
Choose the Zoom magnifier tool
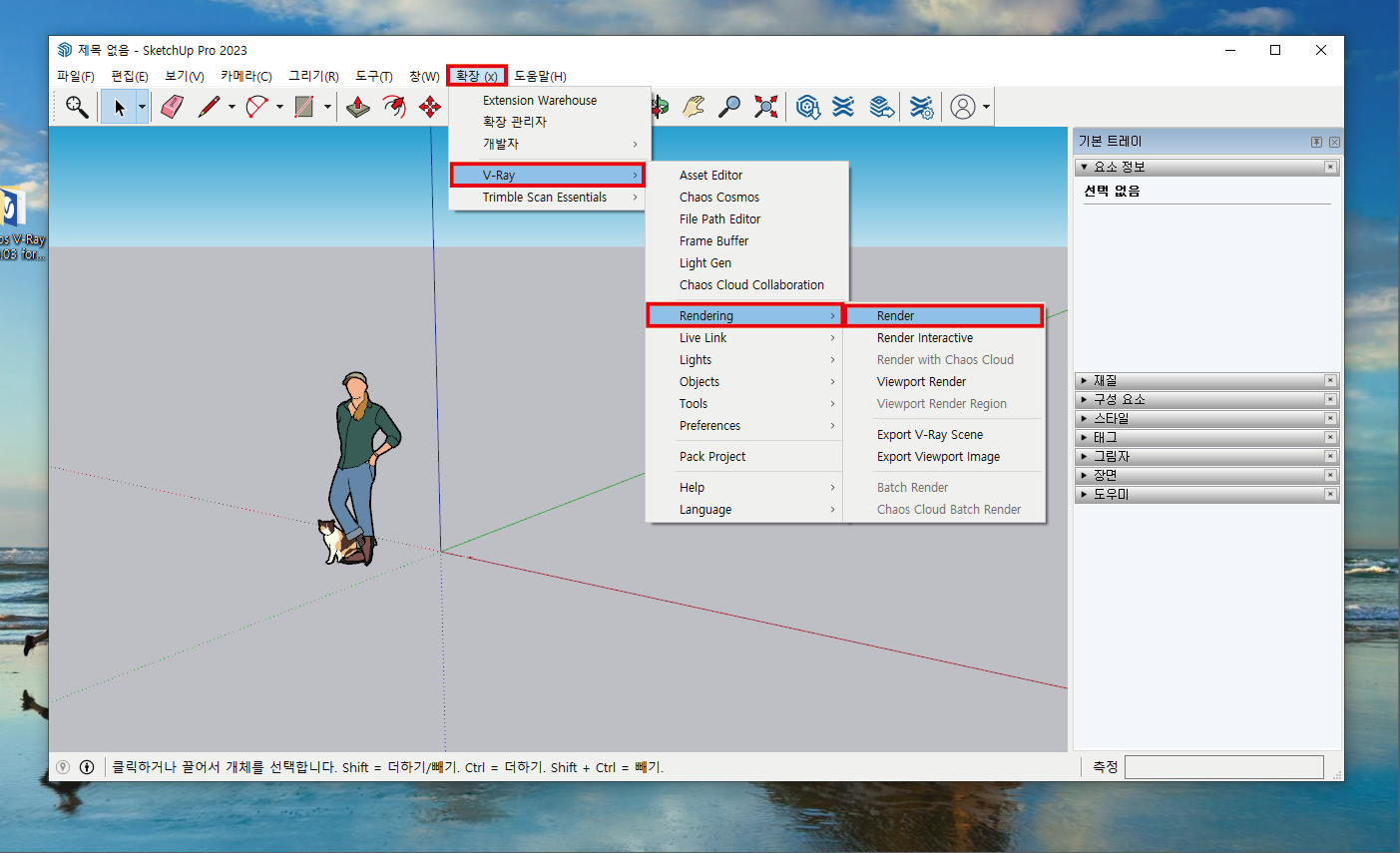point(729,107)
